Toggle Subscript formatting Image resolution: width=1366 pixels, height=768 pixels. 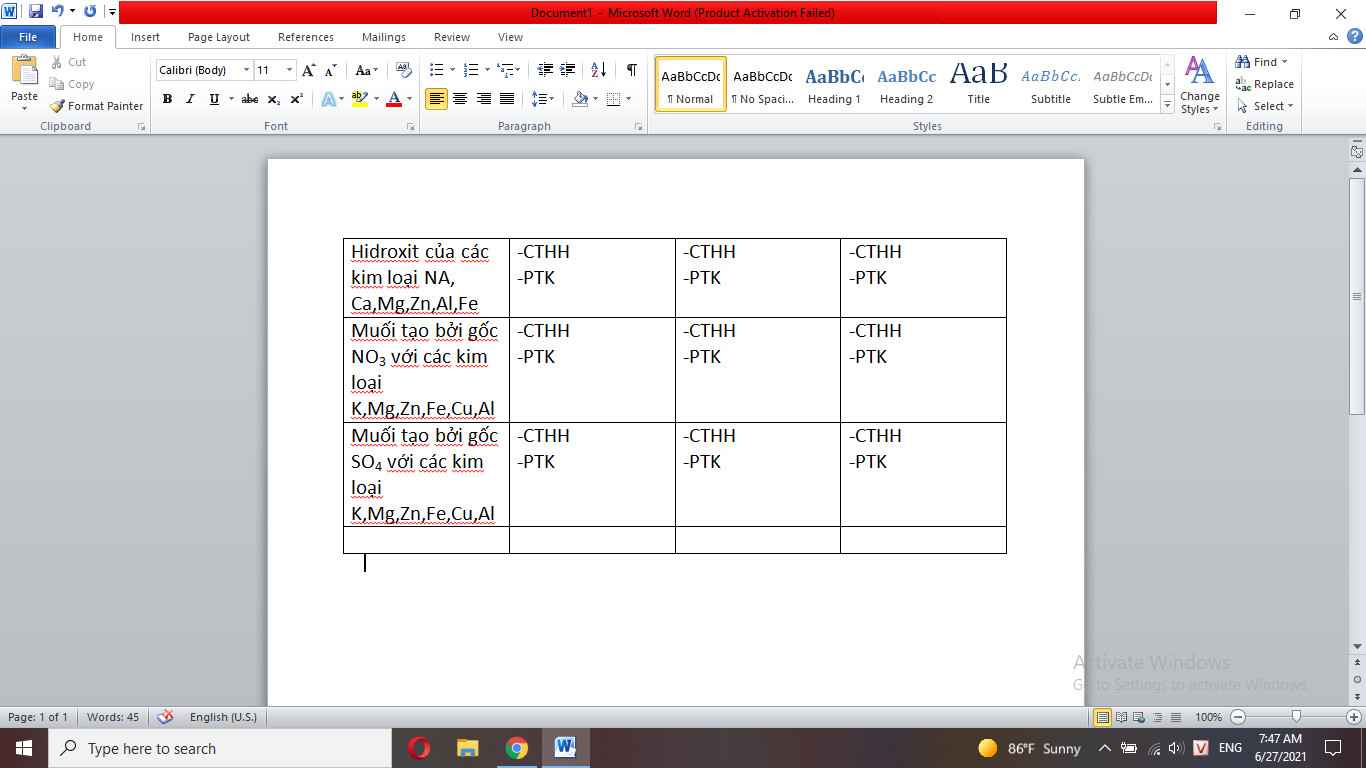click(275, 99)
